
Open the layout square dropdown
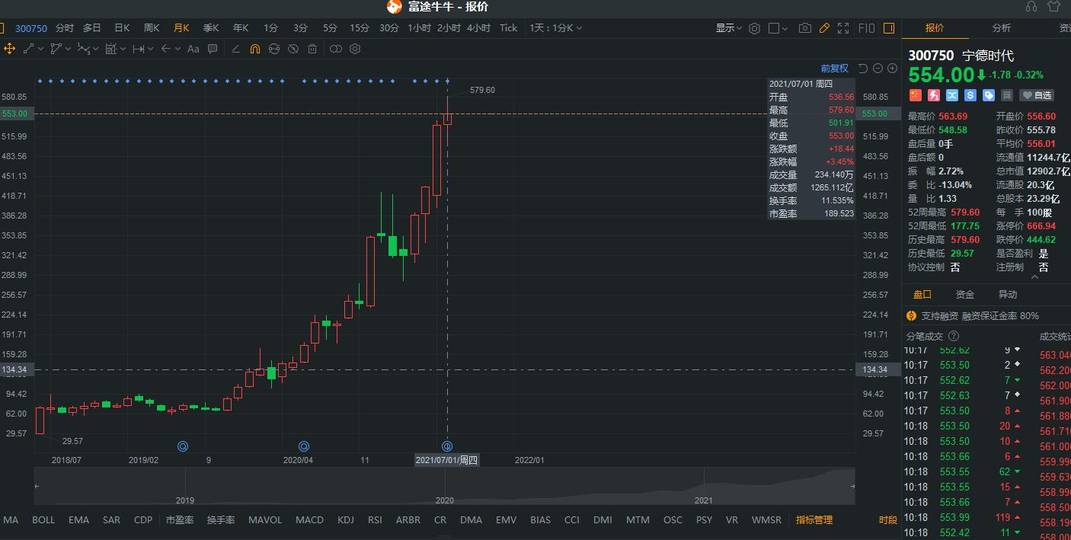click(778, 28)
